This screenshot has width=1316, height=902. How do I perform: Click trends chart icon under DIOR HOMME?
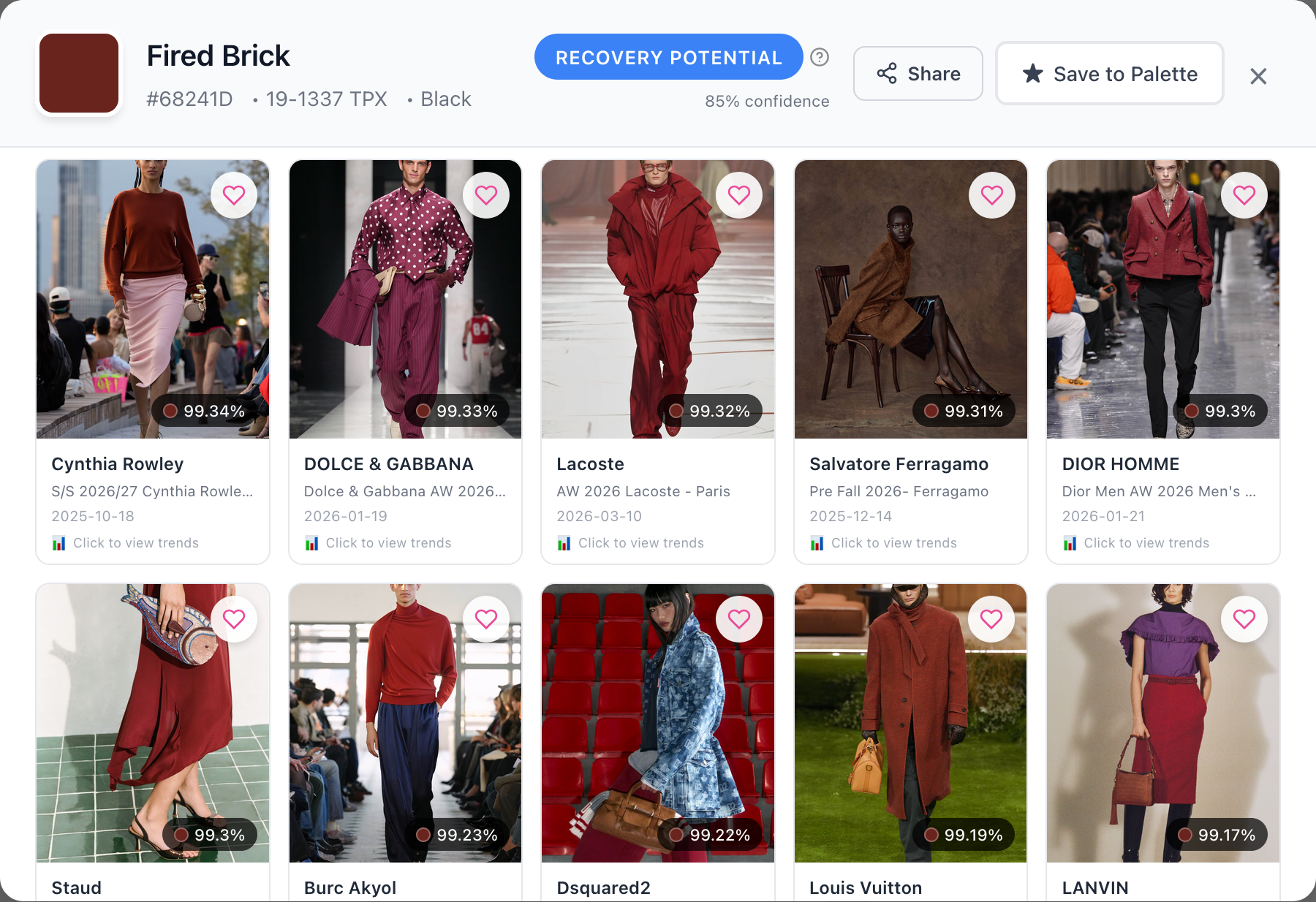[x=1070, y=543]
